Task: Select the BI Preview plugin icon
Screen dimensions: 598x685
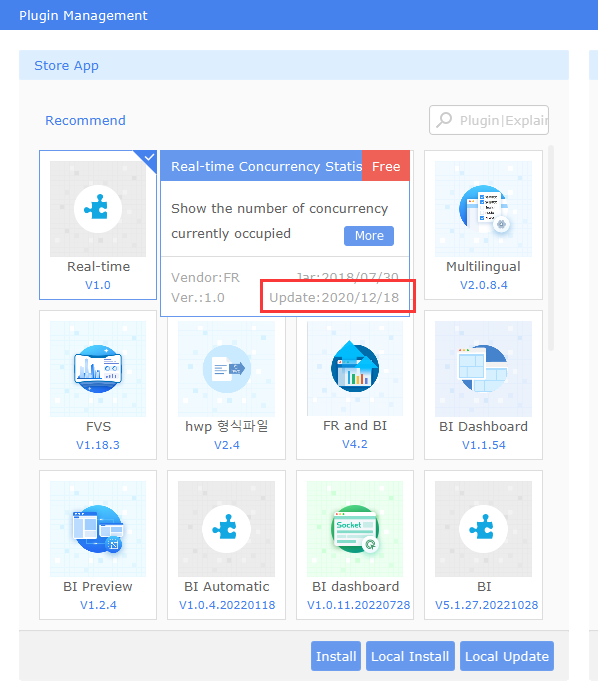Action: click(x=98, y=529)
